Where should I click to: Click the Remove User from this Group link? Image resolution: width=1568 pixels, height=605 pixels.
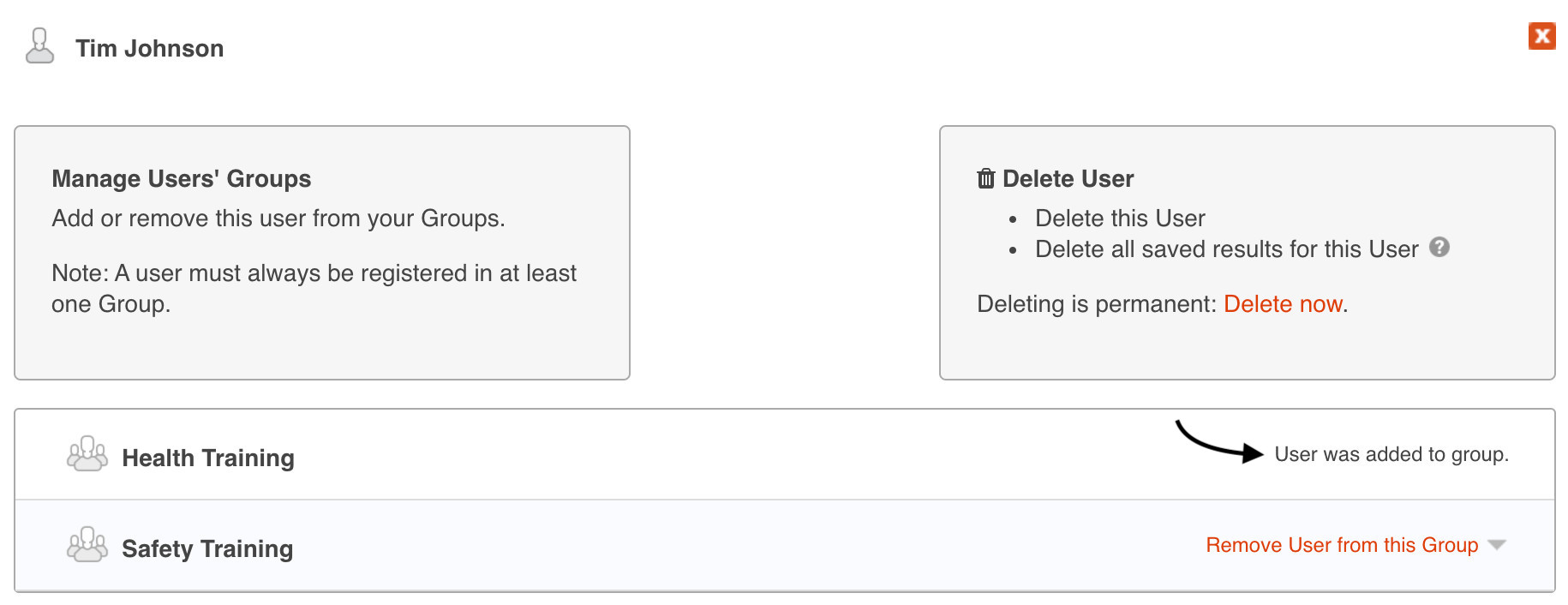click(x=1342, y=545)
